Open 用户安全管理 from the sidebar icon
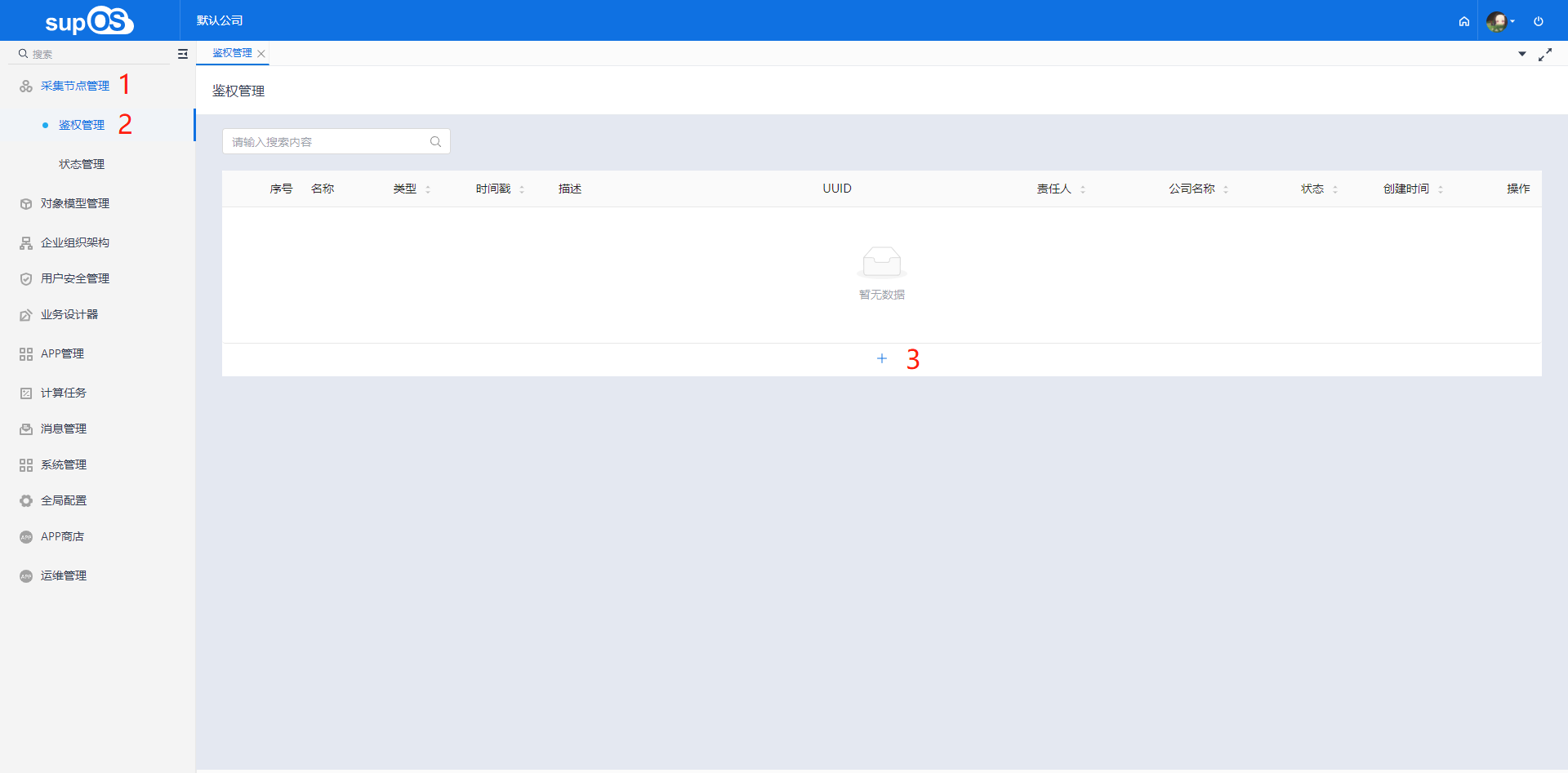This screenshot has height=773, width=1568. [25, 278]
